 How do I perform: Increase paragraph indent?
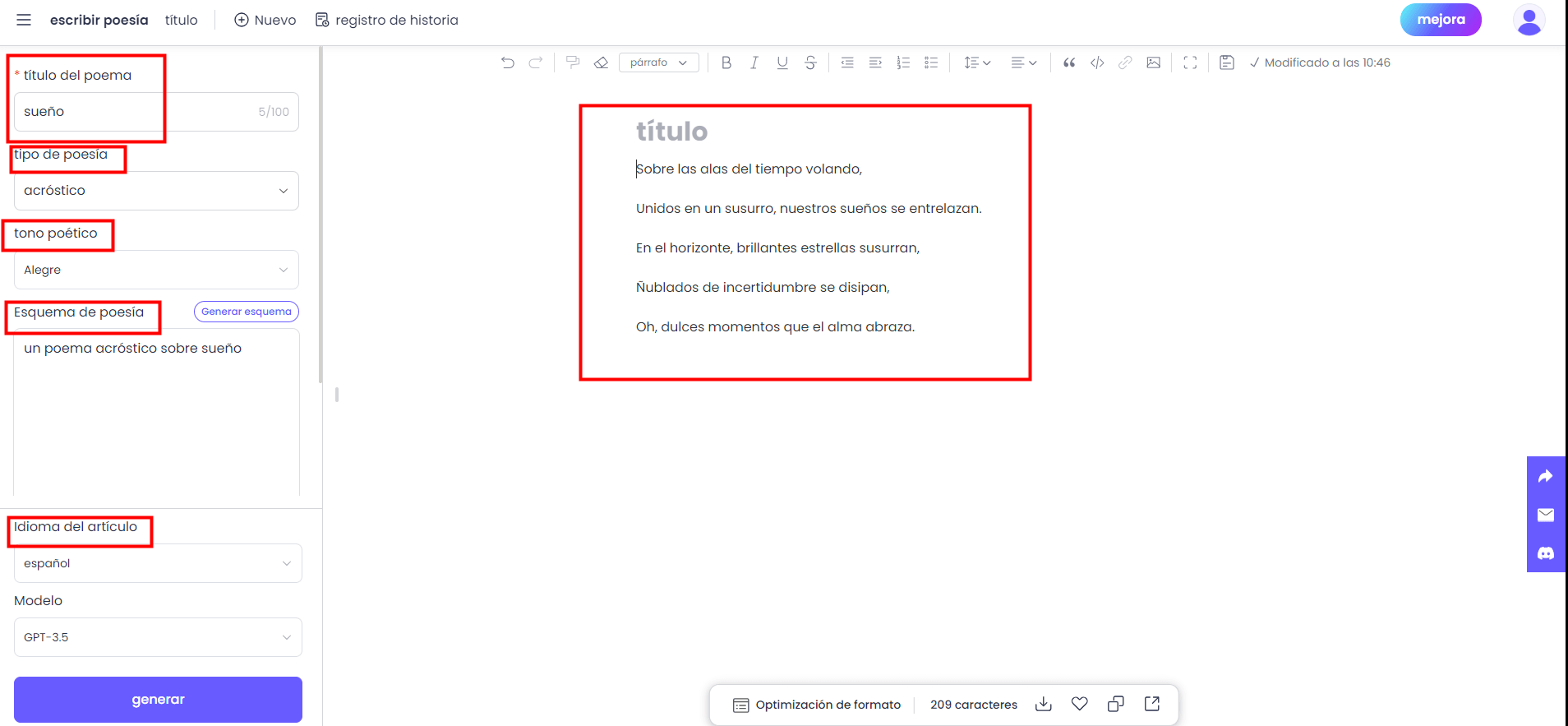coord(875,62)
